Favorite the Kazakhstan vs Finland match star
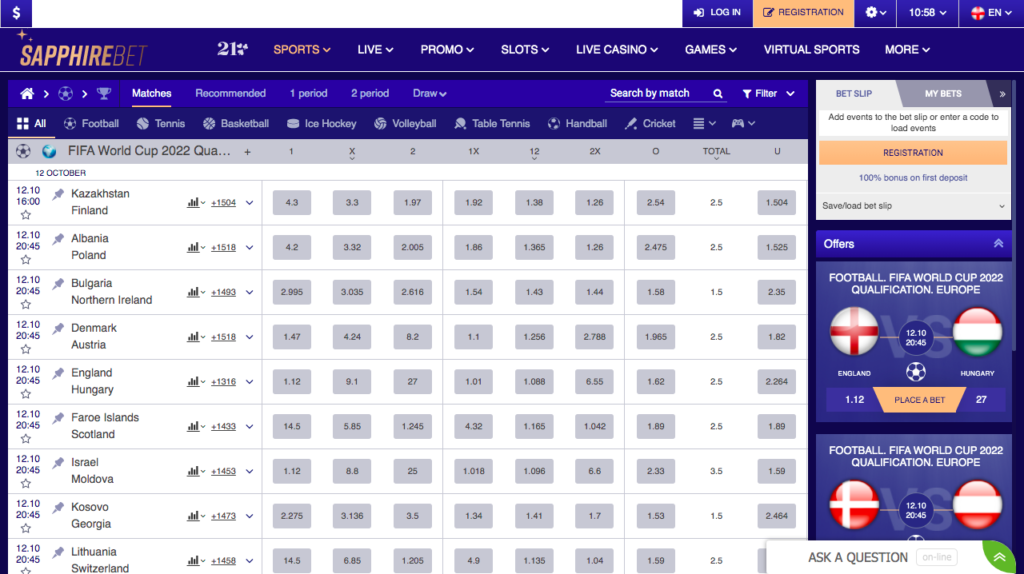Image resolution: width=1024 pixels, height=574 pixels. 25,215
